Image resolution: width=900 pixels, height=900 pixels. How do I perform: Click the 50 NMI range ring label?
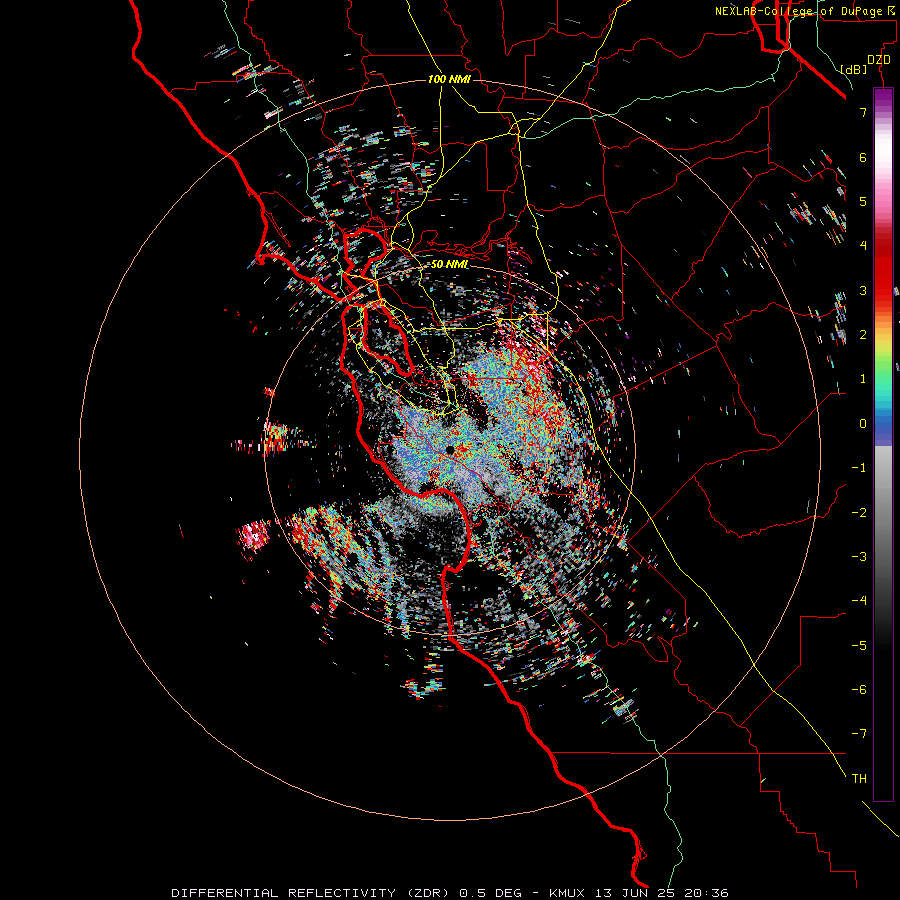pyautogui.click(x=449, y=265)
